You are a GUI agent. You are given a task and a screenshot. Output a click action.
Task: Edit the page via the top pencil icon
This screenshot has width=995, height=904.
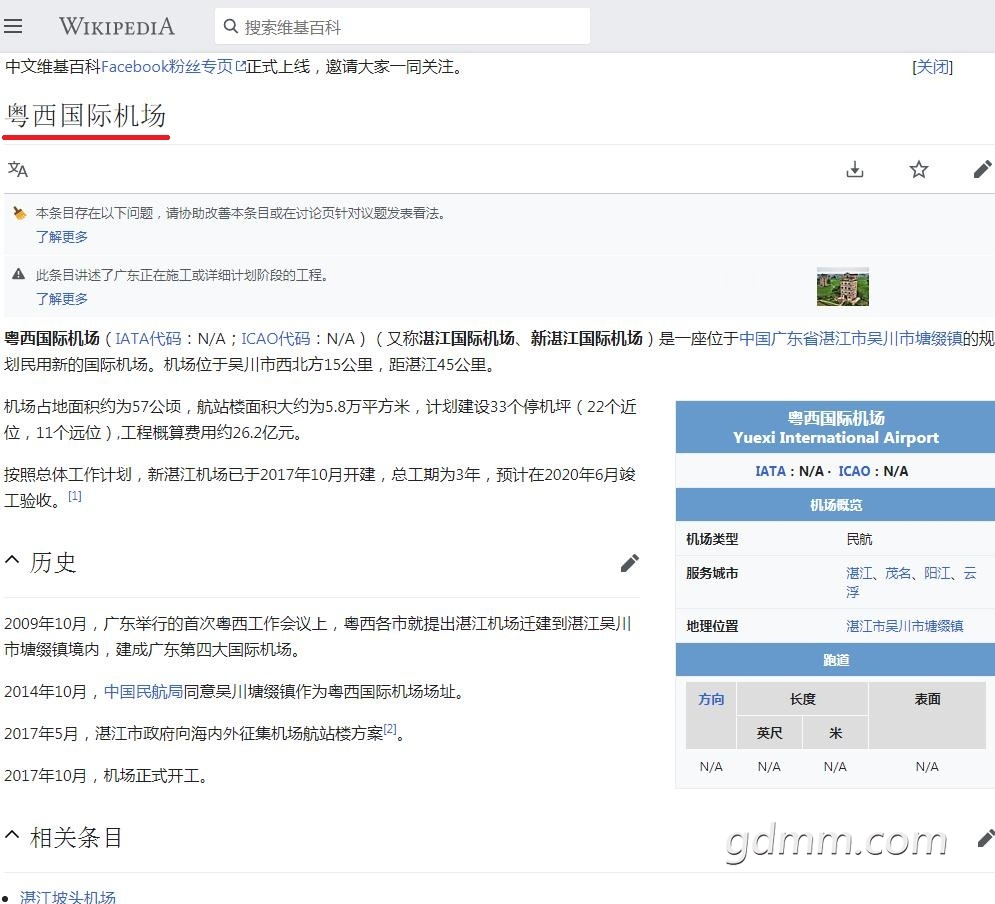(982, 169)
